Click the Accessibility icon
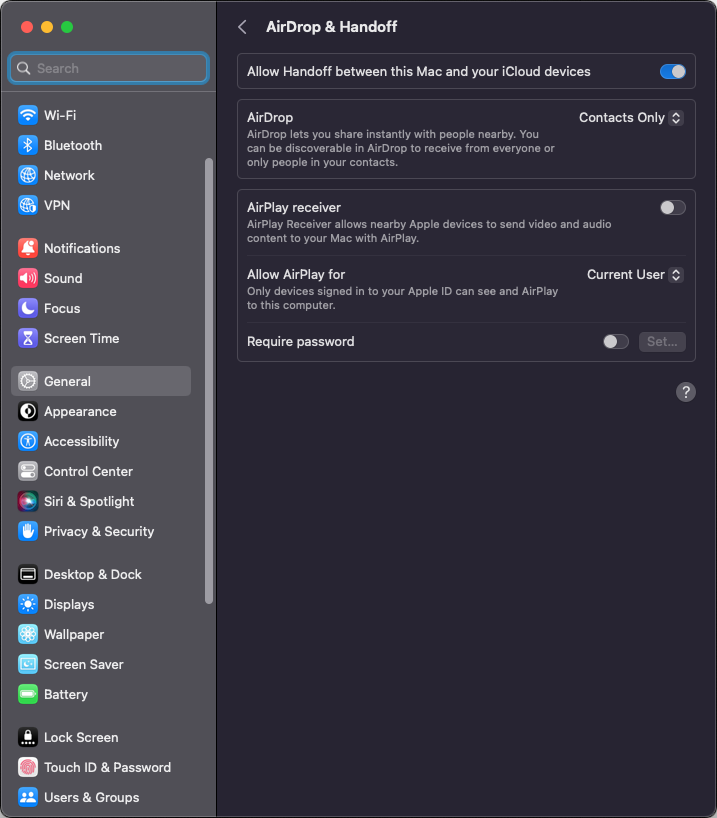 [x=28, y=441]
